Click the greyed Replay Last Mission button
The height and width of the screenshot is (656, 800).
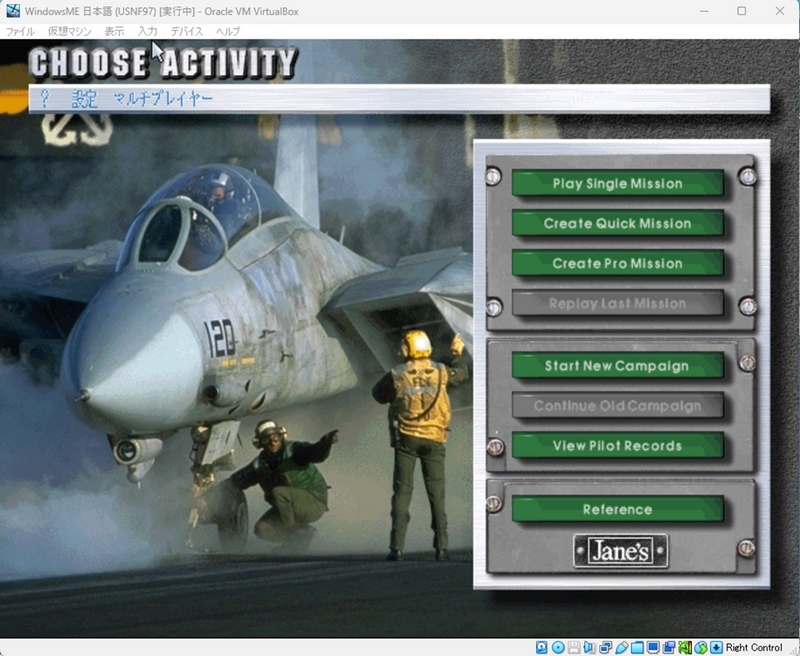[617, 303]
